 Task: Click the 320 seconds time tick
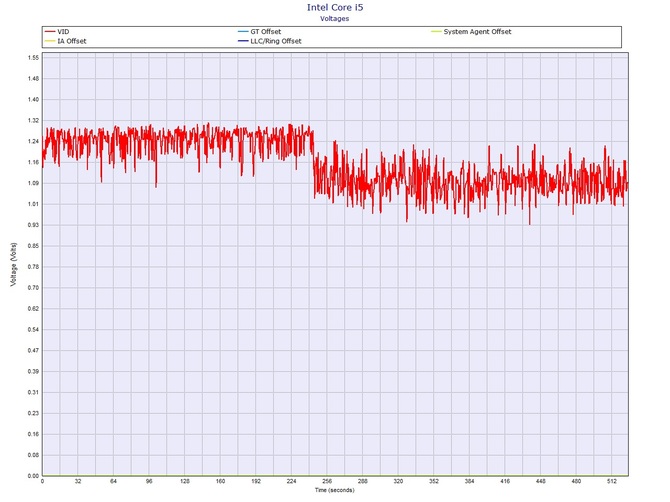(398, 481)
